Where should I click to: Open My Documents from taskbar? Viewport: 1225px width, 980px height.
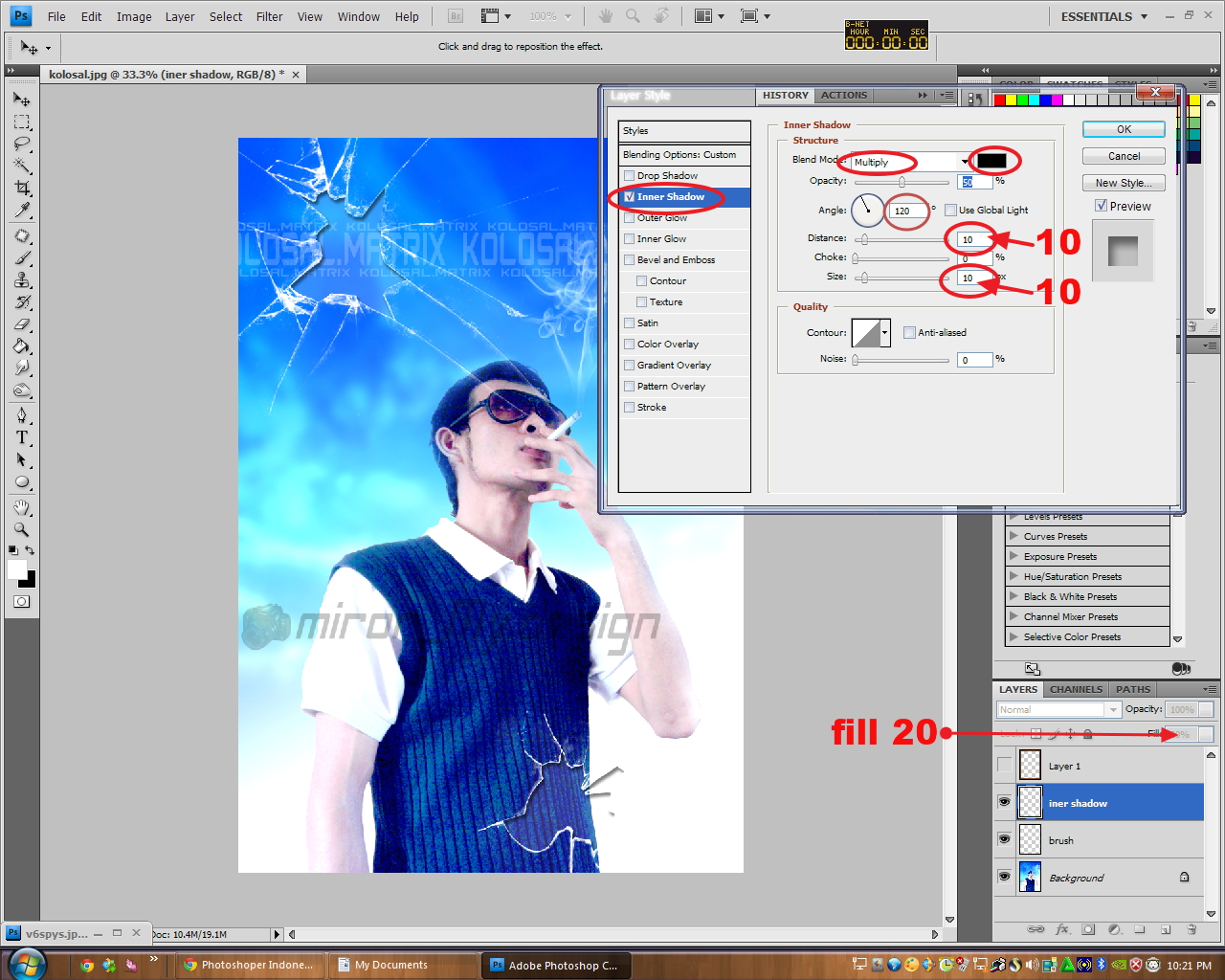[402, 965]
